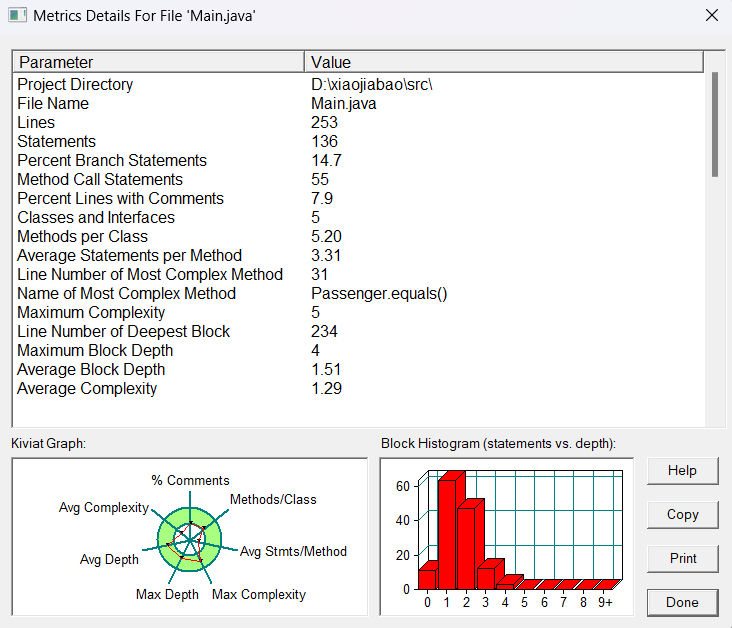This screenshot has height=628, width=732.
Task: Click the value 7.9
Action: pyautogui.click(x=322, y=198)
